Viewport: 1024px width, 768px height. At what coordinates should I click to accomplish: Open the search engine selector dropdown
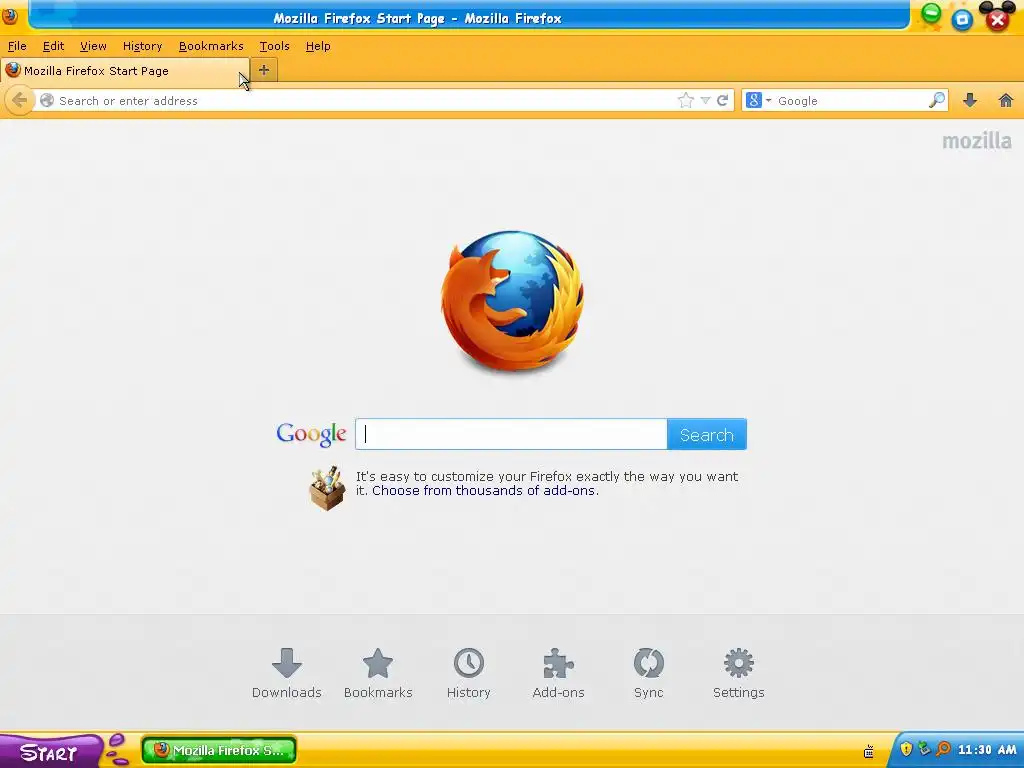758,101
